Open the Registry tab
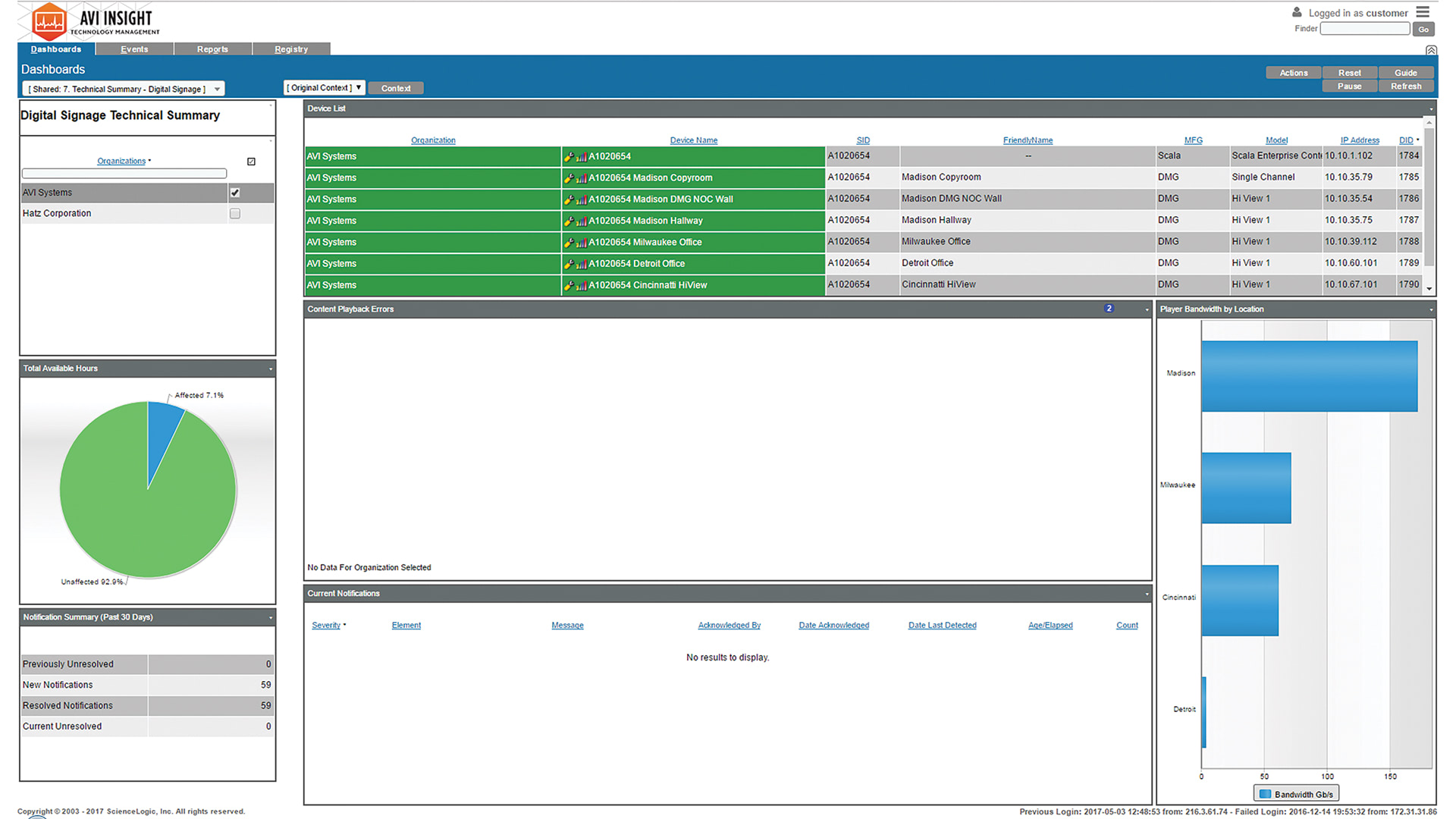Screen dimensions: 1456x819 click(x=291, y=49)
